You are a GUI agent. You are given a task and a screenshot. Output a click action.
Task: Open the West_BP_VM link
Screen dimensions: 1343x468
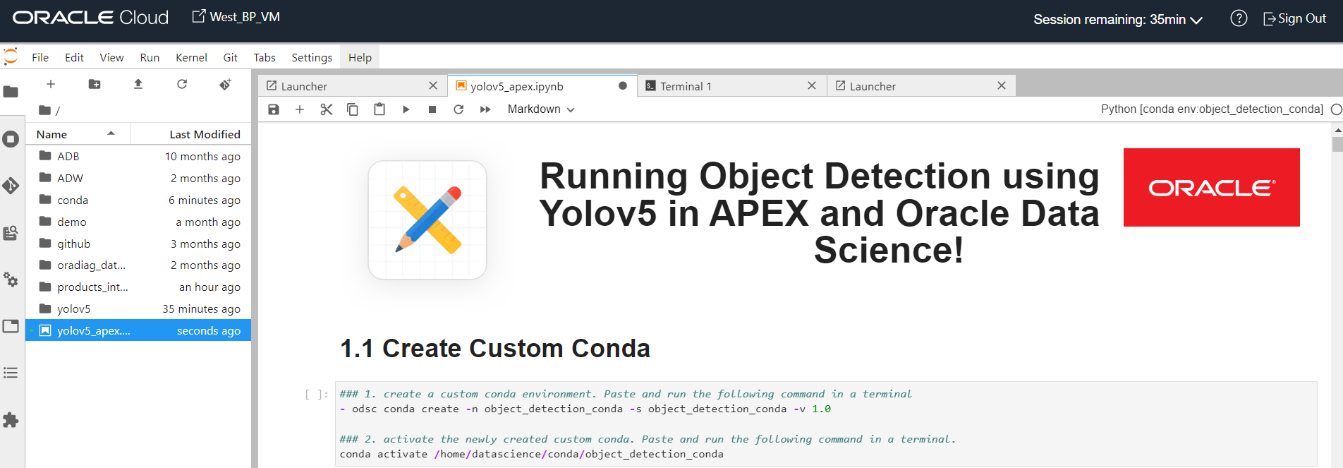point(235,17)
